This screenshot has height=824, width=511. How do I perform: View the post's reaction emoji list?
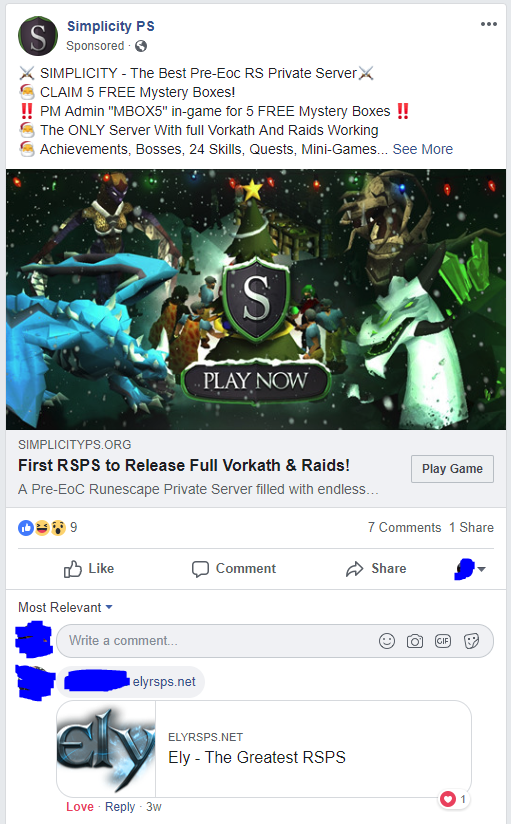tap(48, 527)
